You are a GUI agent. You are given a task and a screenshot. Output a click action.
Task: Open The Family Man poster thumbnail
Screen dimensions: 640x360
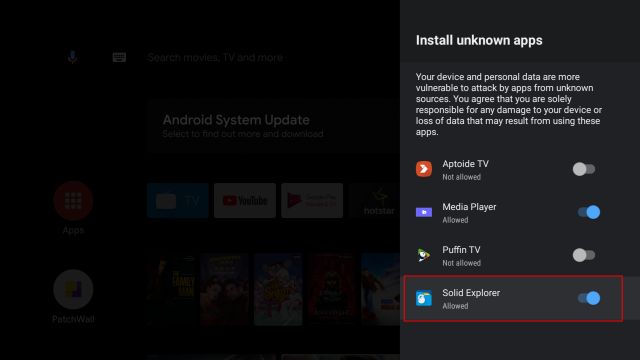point(171,289)
